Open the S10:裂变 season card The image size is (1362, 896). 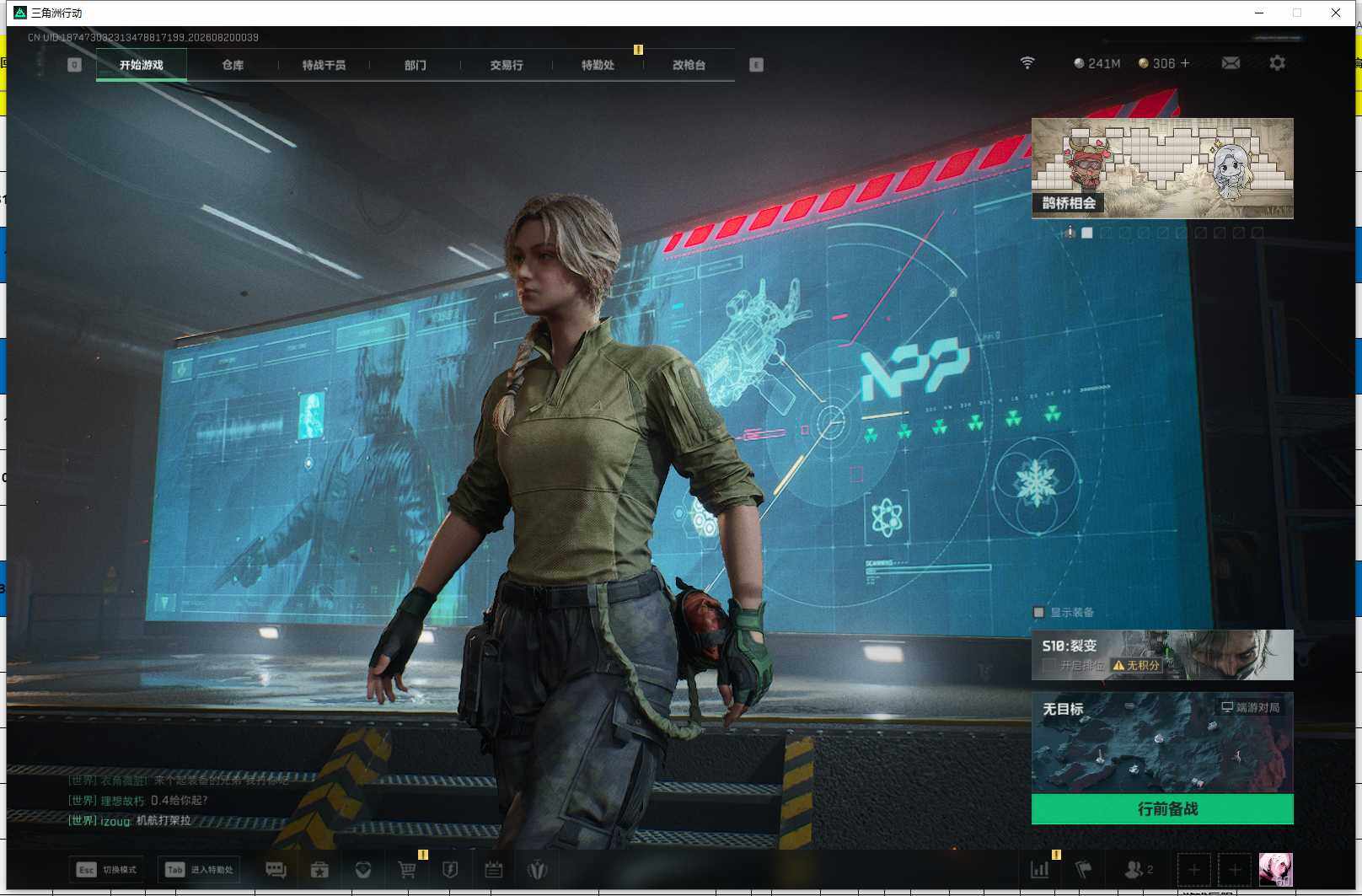point(1162,655)
